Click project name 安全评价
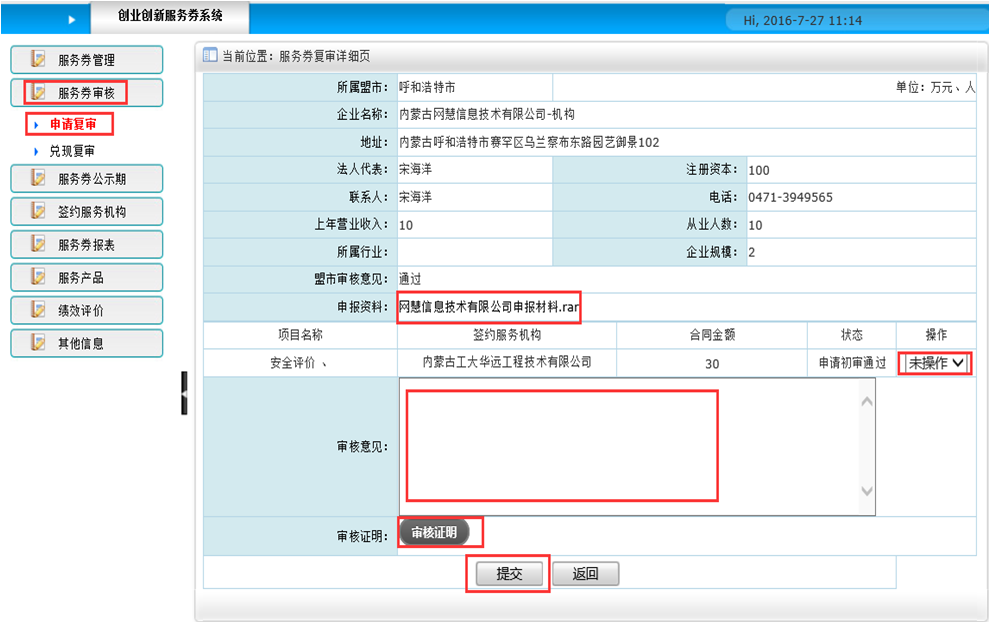Viewport: 990px width, 623px height. pyautogui.click(x=292, y=363)
